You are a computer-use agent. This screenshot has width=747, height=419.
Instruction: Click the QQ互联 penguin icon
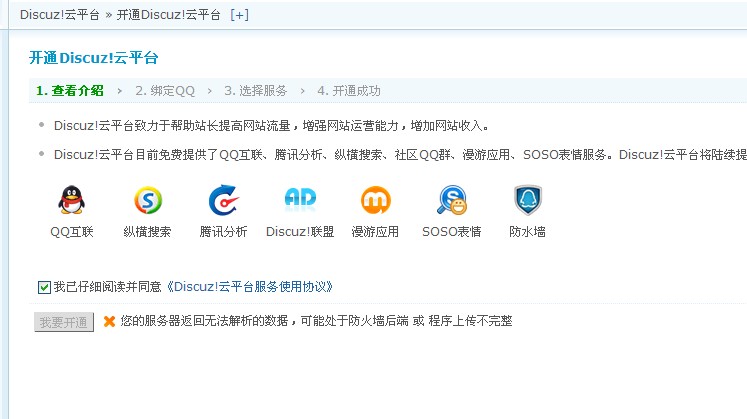[71, 200]
